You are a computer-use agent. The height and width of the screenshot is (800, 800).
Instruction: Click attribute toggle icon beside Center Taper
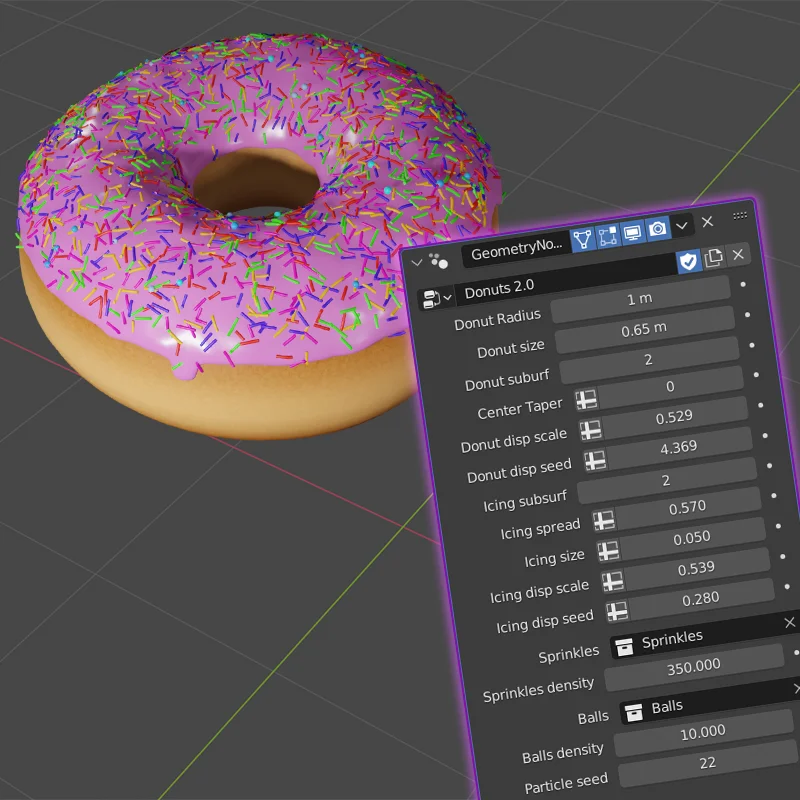[586, 400]
